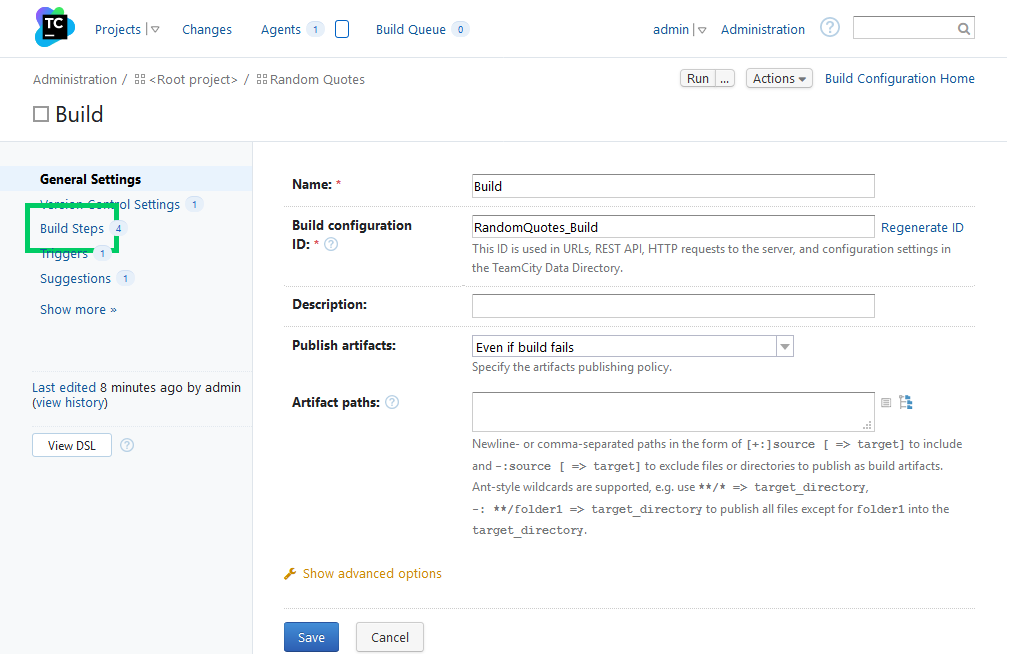Screen dimensions: 1024x654
Task: Click View DSL button
Action: 72,446
